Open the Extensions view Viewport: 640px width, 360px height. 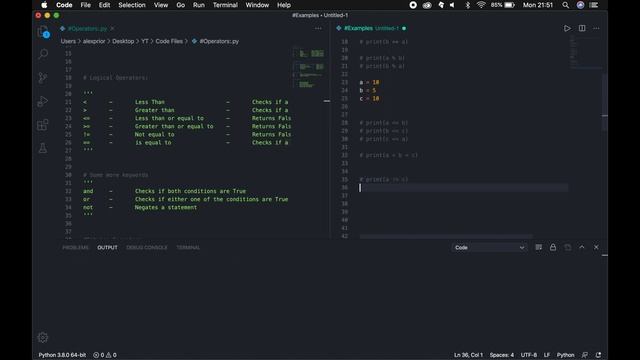click(x=43, y=125)
